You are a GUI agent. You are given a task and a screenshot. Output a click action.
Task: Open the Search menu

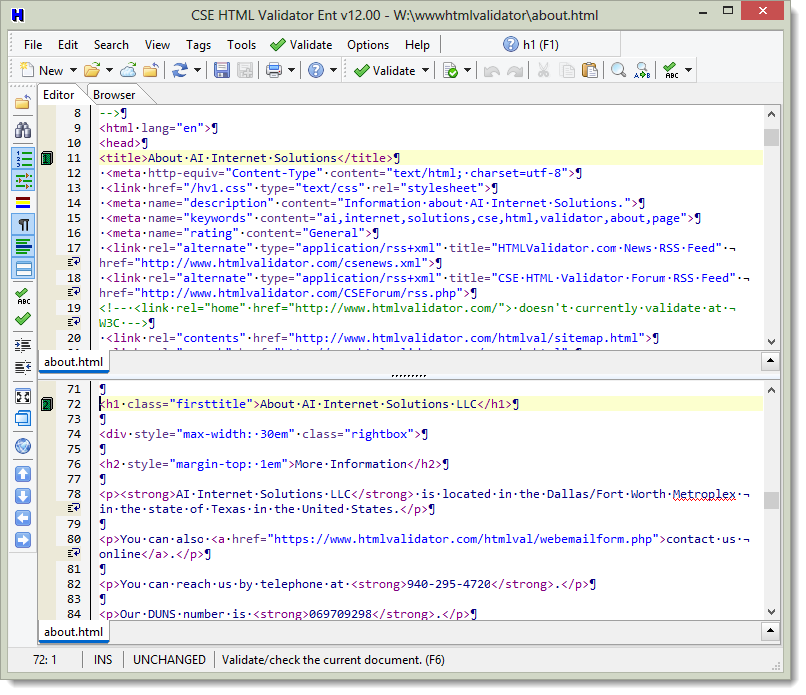[x=111, y=45]
